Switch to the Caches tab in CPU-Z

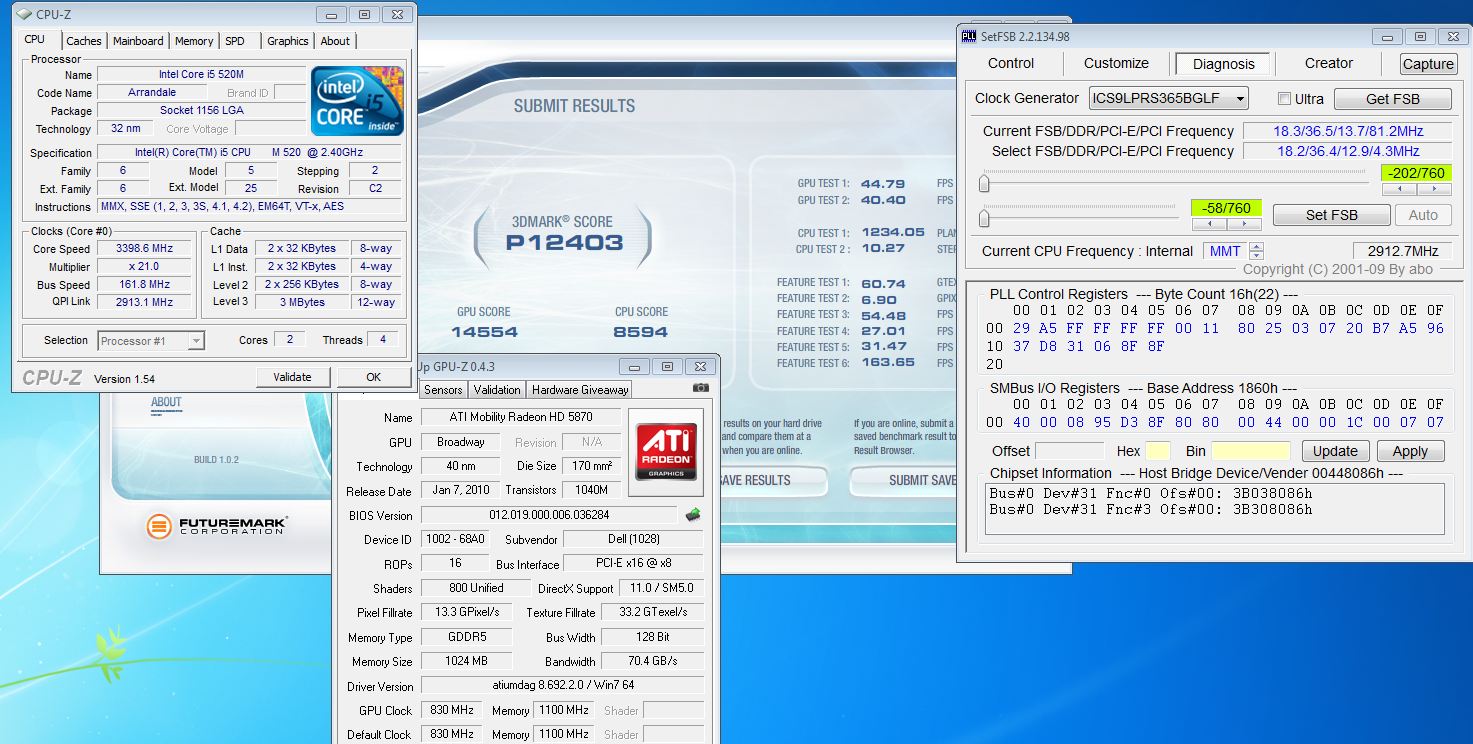pyautogui.click(x=84, y=41)
